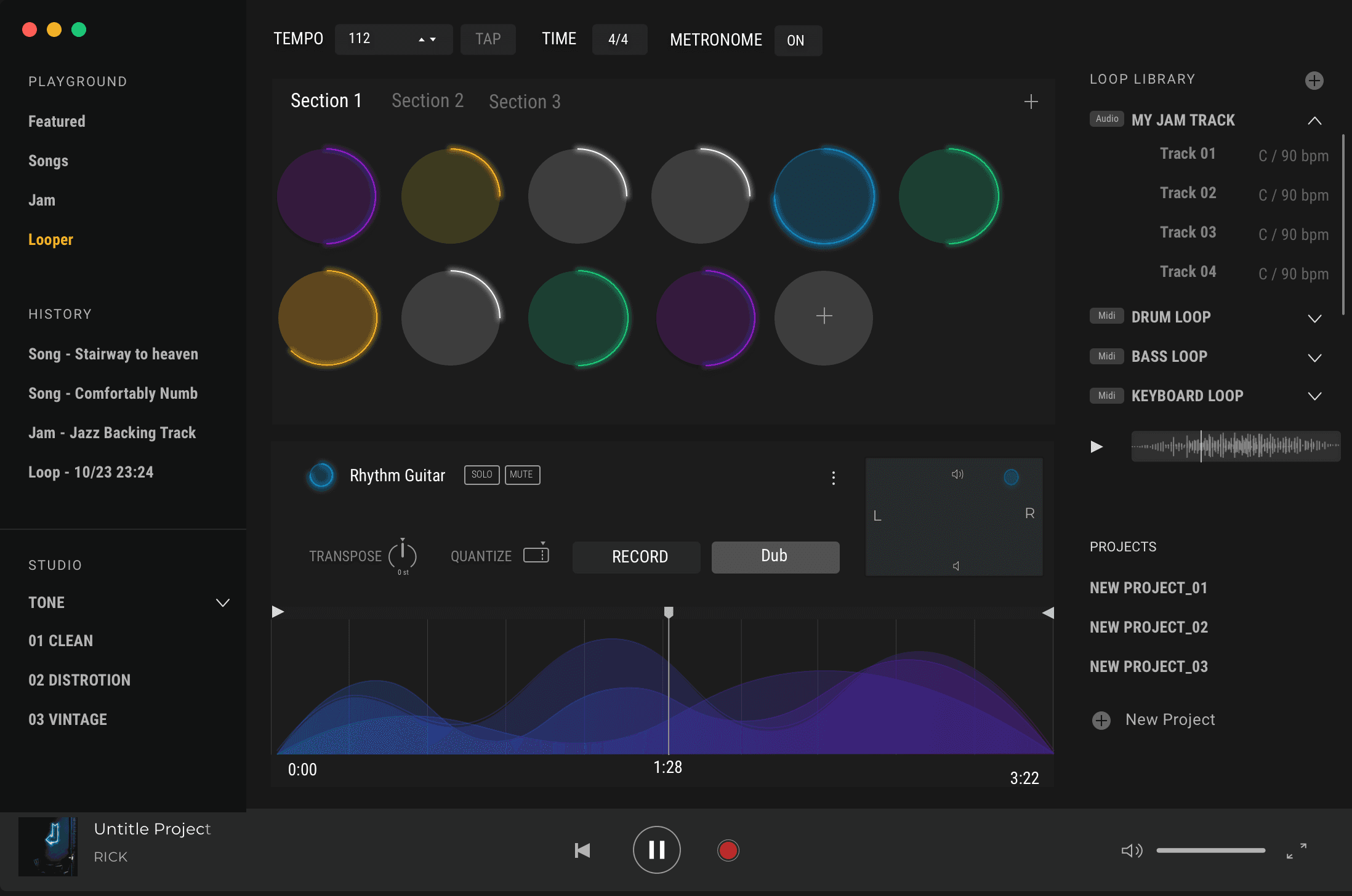The image size is (1352, 896).
Task: Switch to the Section 2 tab
Action: (x=427, y=101)
